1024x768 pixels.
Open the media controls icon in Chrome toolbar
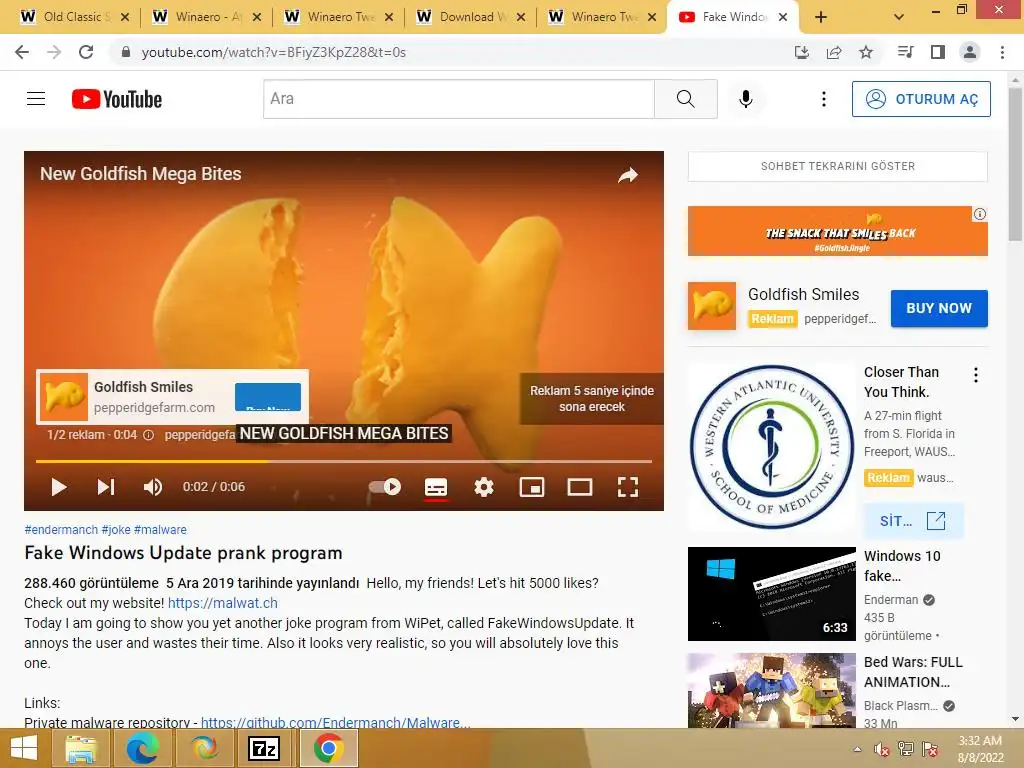[x=905, y=52]
